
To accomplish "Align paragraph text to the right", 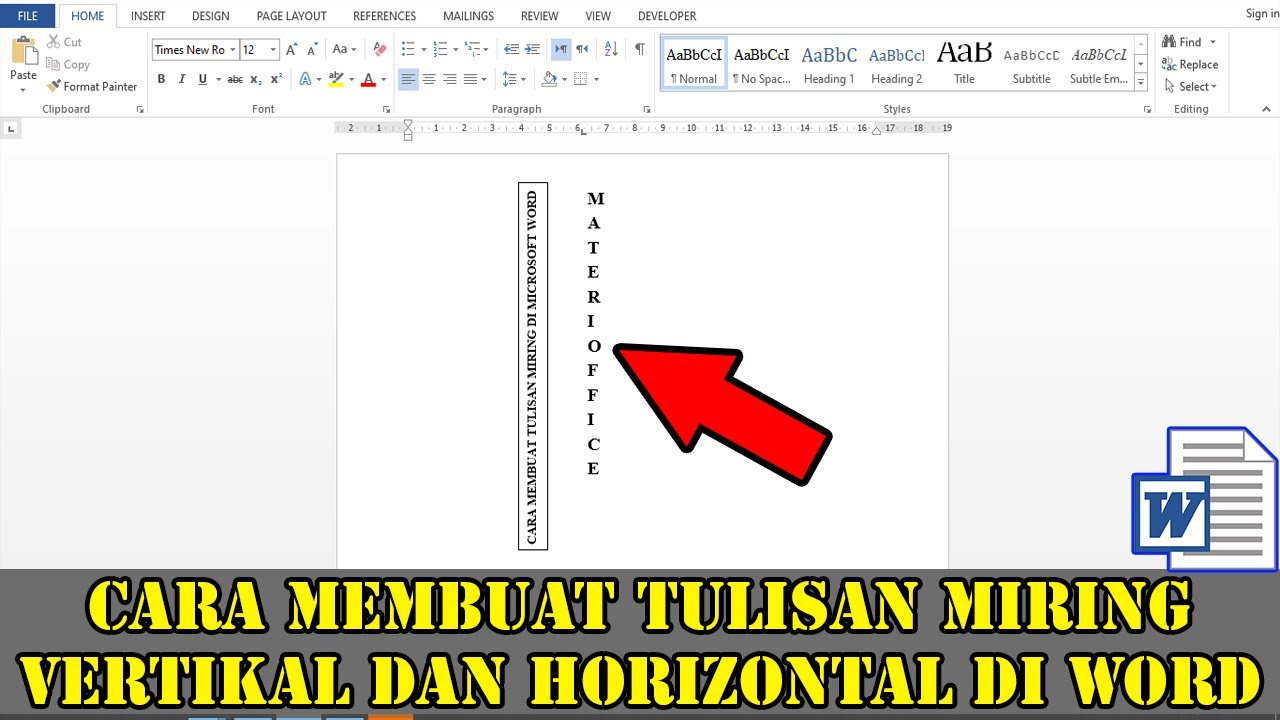I will click(449, 79).
